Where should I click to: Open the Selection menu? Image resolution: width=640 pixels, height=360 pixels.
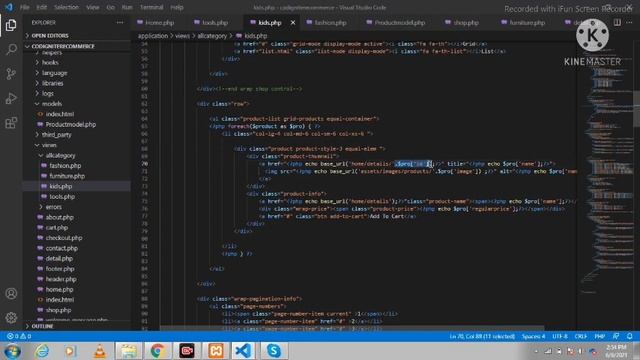[66, 7]
